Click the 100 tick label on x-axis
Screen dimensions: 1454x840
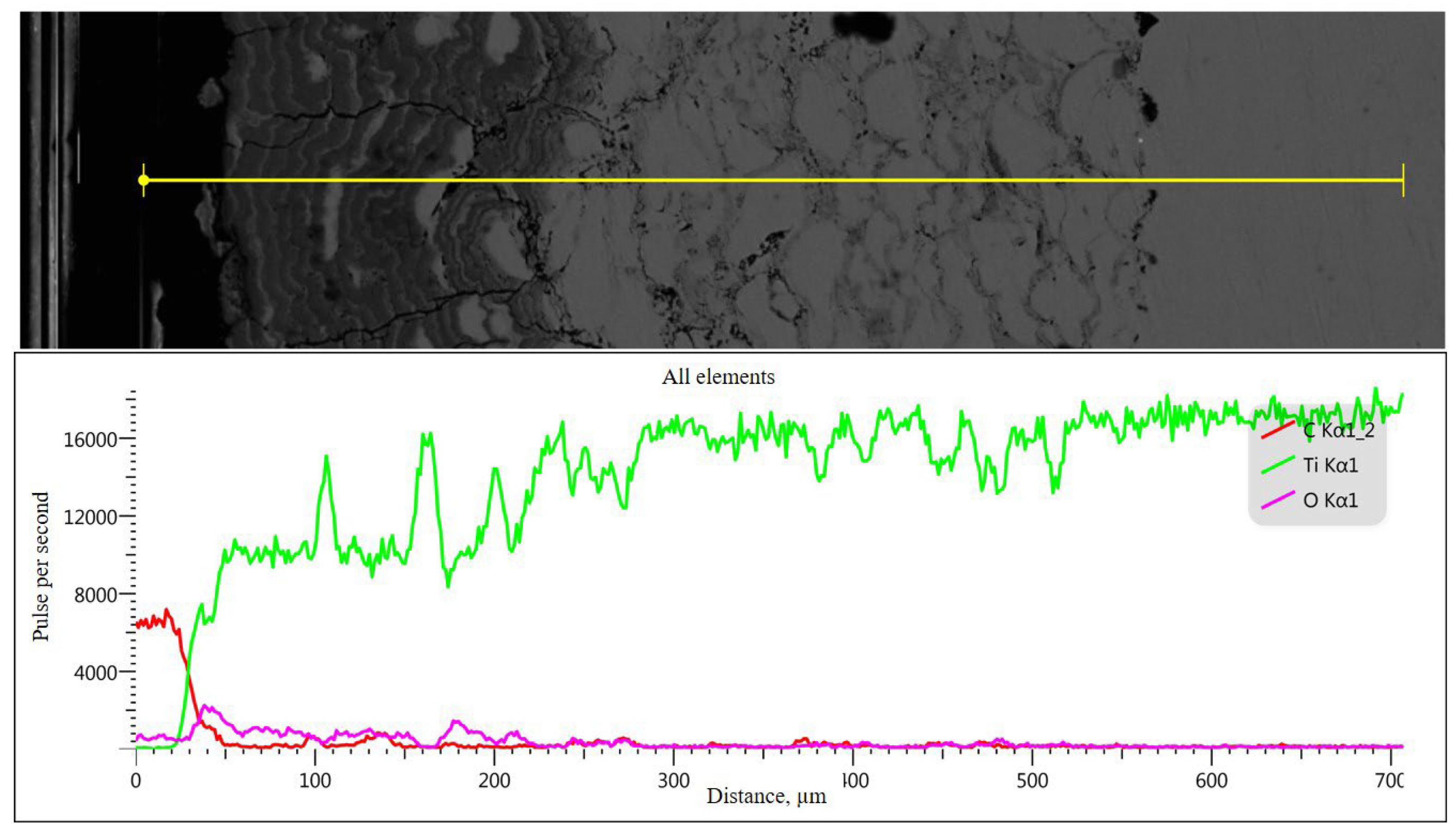click(x=315, y=780)
